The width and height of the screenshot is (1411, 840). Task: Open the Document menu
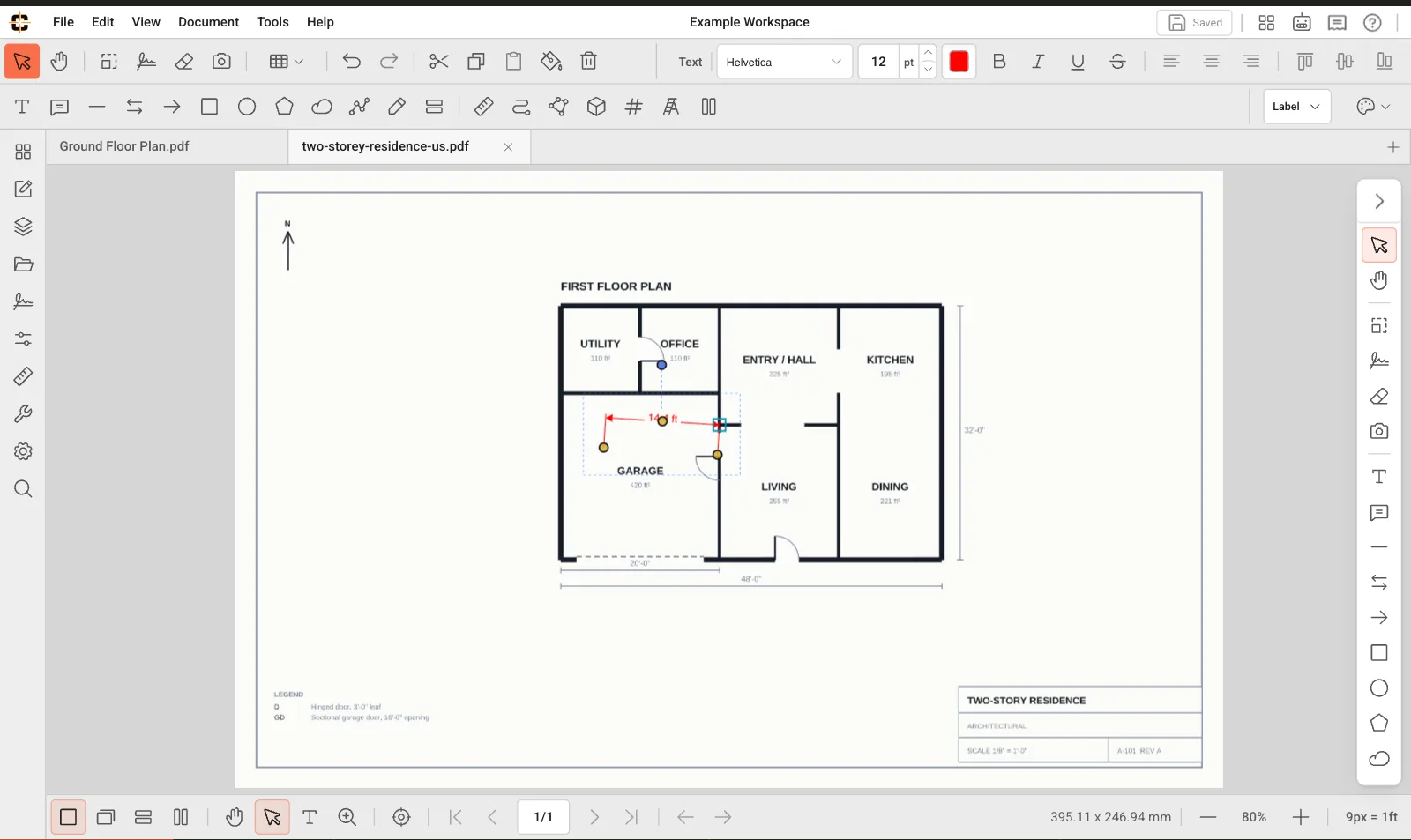click(208, 22)
